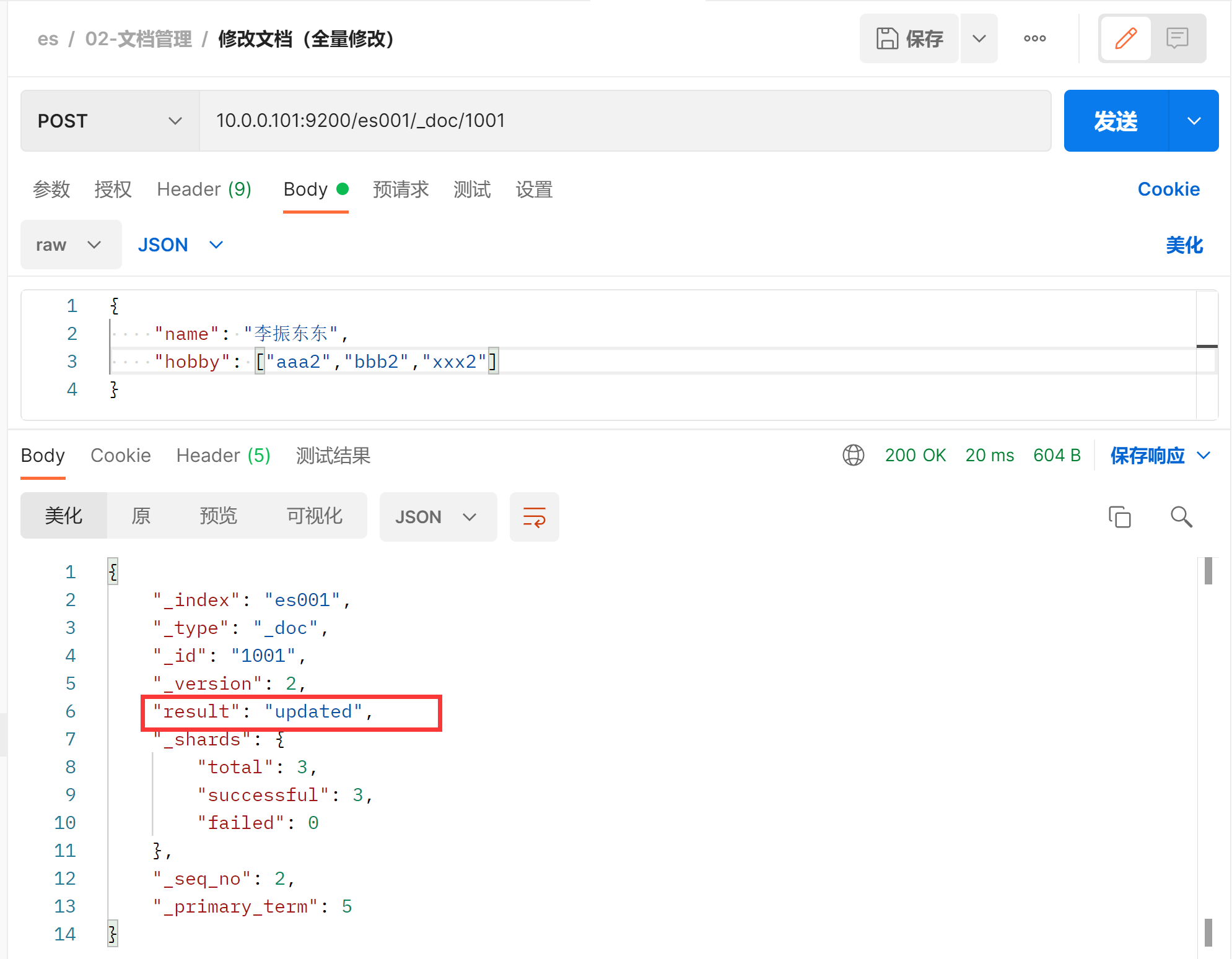Click the save 保存 button

click(x=909, y=38)
